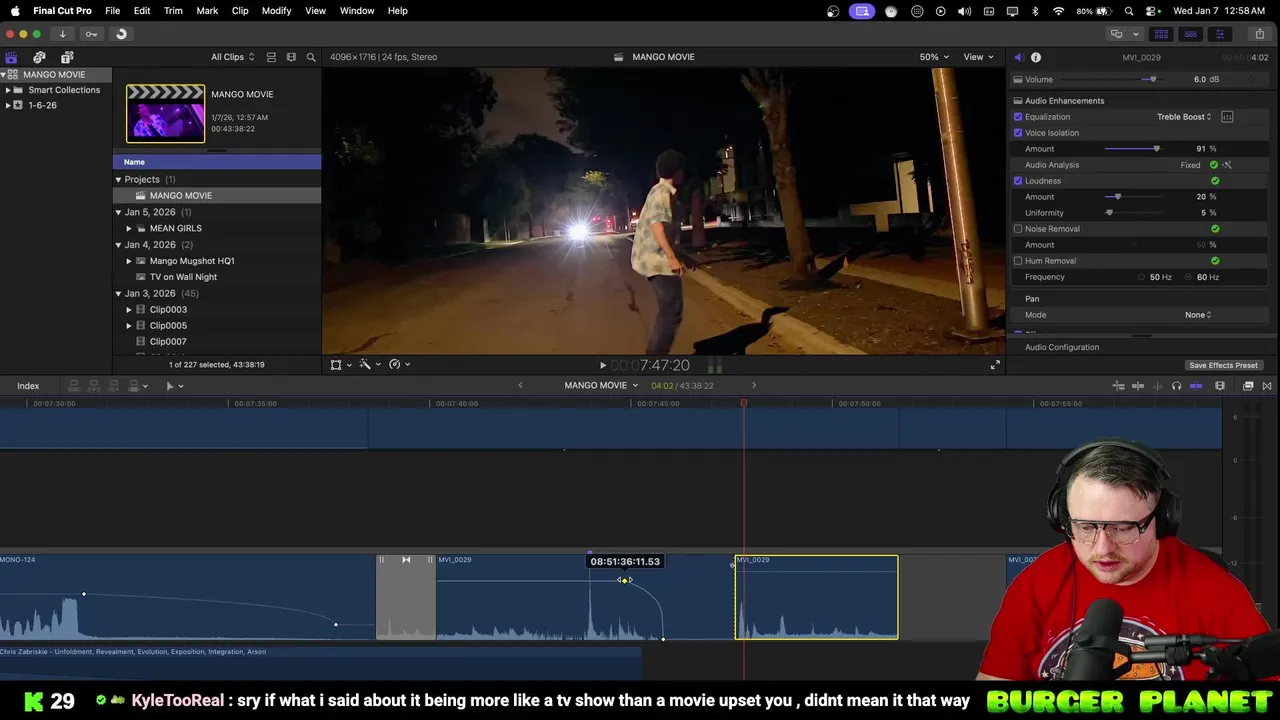Open the Photos and Audio sidebar
The width and height of the screenshot is (1280, 720).
click(39, 57)
